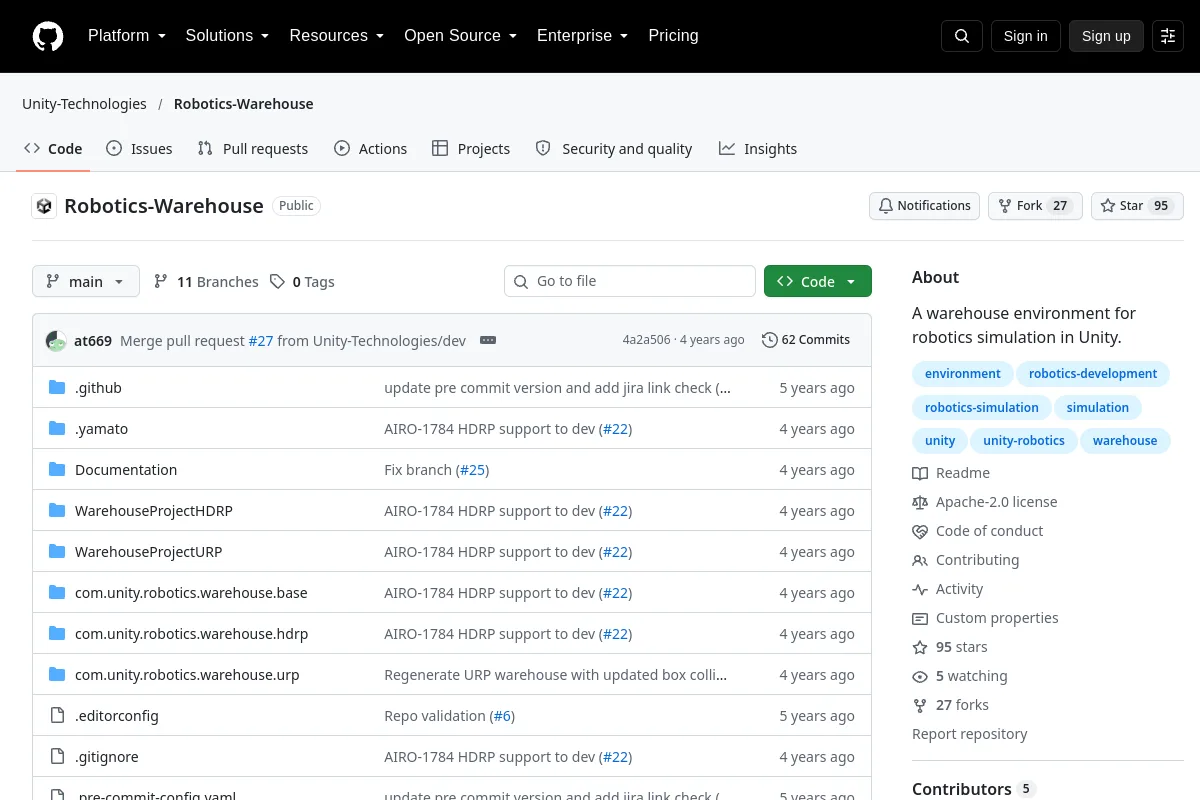This screenshot has width=1200, height=800.
Task: Switch to the Issues tab
Action: 139,149
